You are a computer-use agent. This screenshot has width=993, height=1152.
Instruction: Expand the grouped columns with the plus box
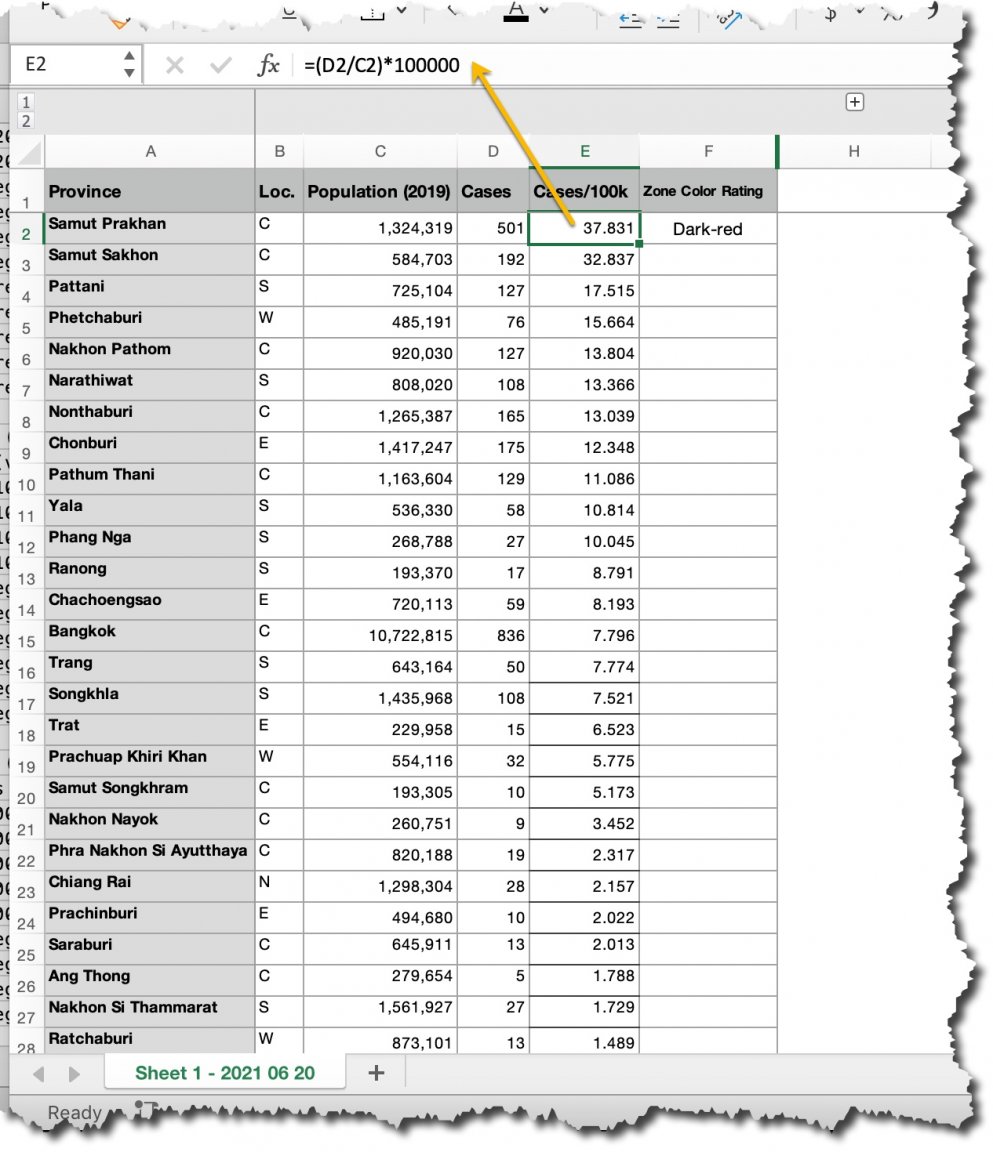coord(854,102)
